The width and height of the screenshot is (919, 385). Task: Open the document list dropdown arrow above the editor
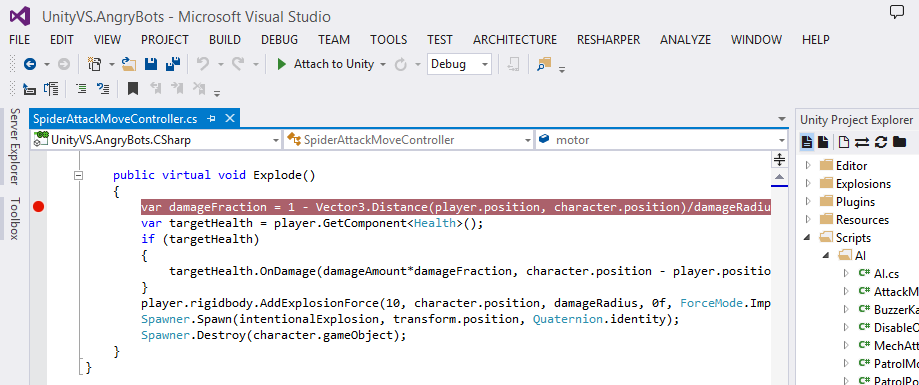tap(781, 119)
